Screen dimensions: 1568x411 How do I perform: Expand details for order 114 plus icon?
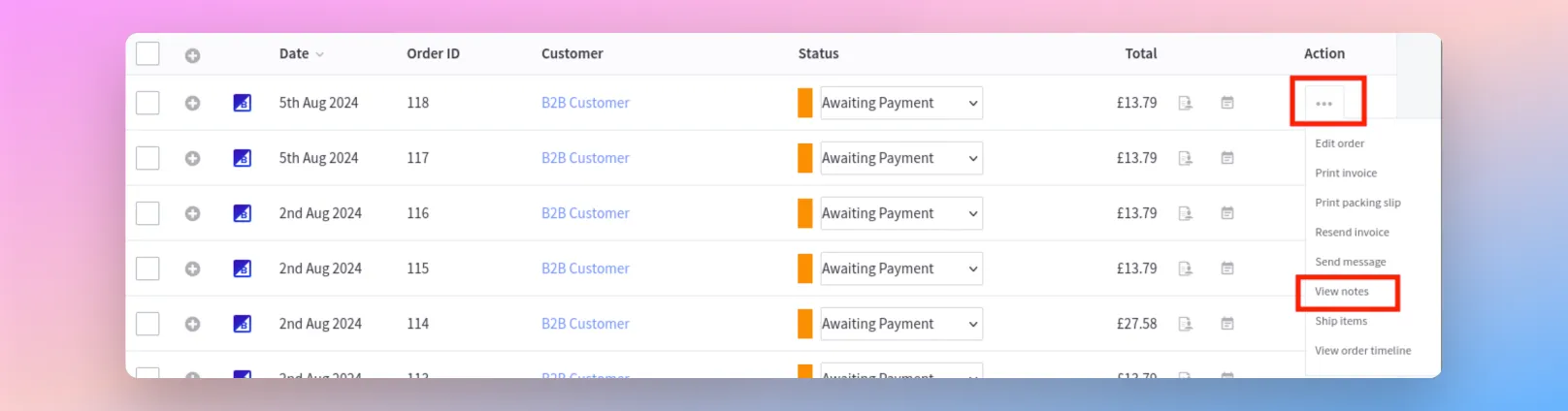tap(192, 324)
